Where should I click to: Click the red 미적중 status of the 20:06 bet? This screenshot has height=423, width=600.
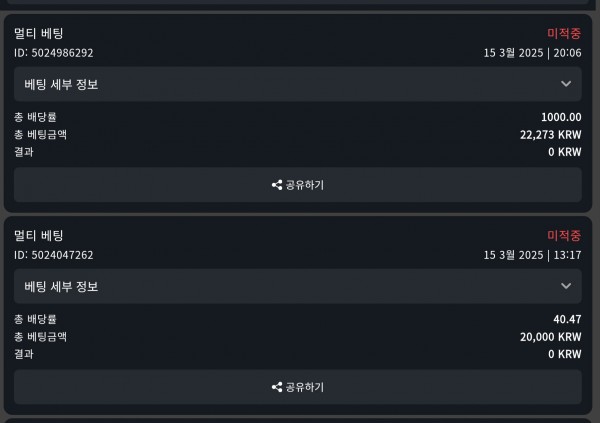(564, 33)
